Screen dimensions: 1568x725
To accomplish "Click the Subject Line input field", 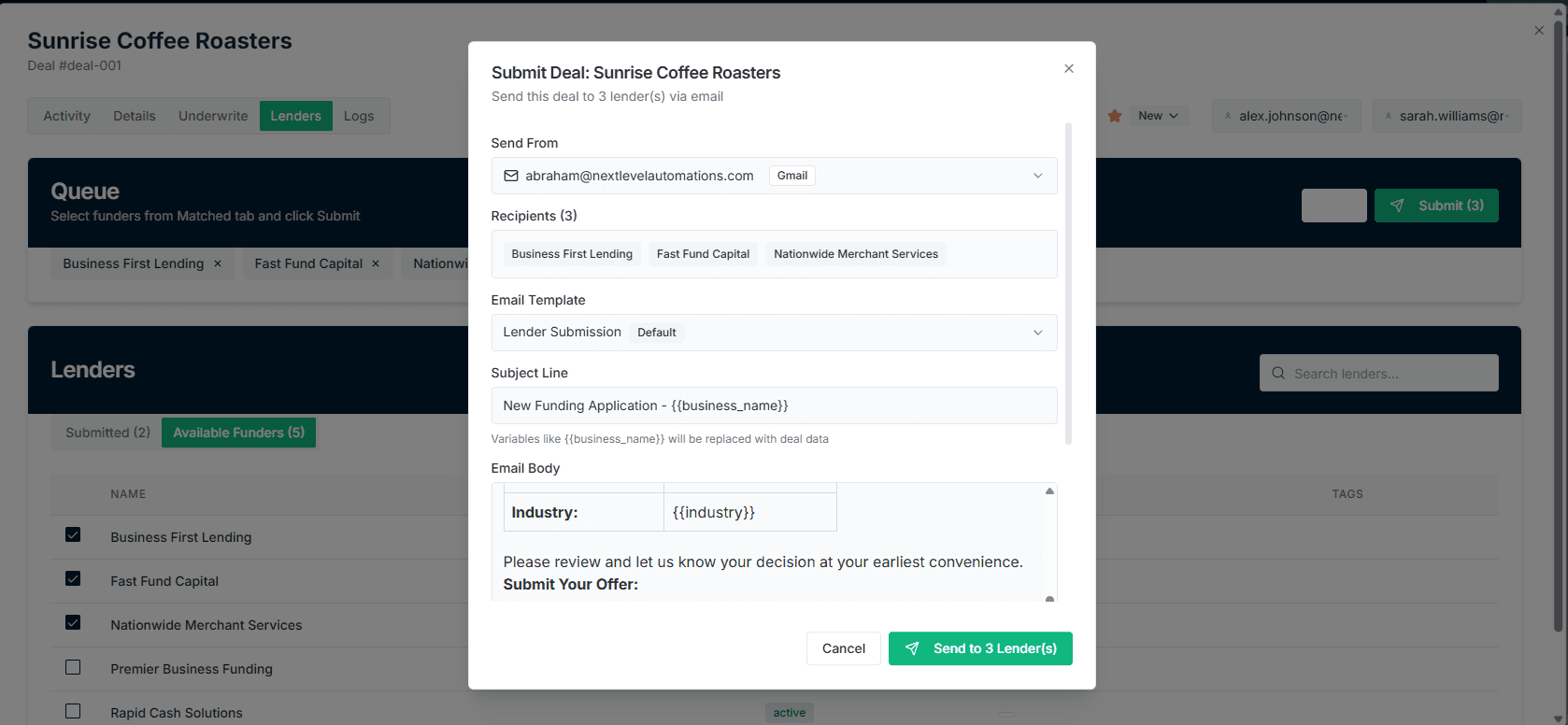I will (774, 405).
